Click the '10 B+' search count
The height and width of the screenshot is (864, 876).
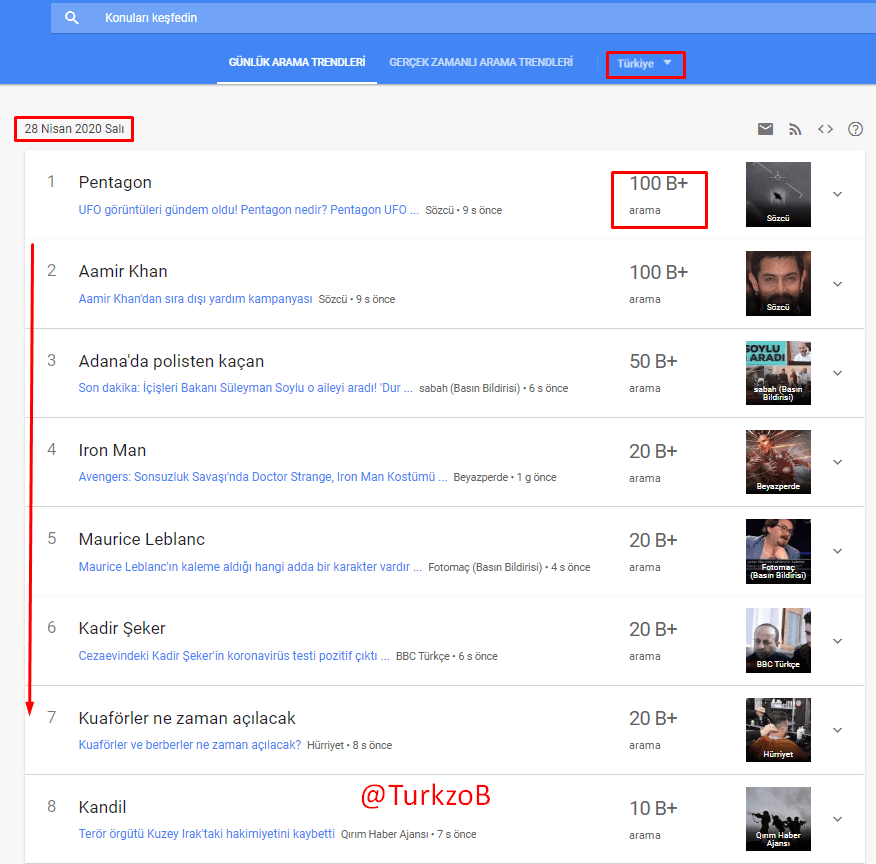(x=653, y=808)
